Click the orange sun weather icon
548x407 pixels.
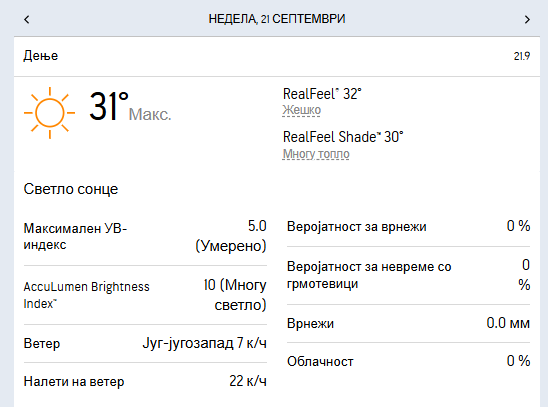click(50, 113)
